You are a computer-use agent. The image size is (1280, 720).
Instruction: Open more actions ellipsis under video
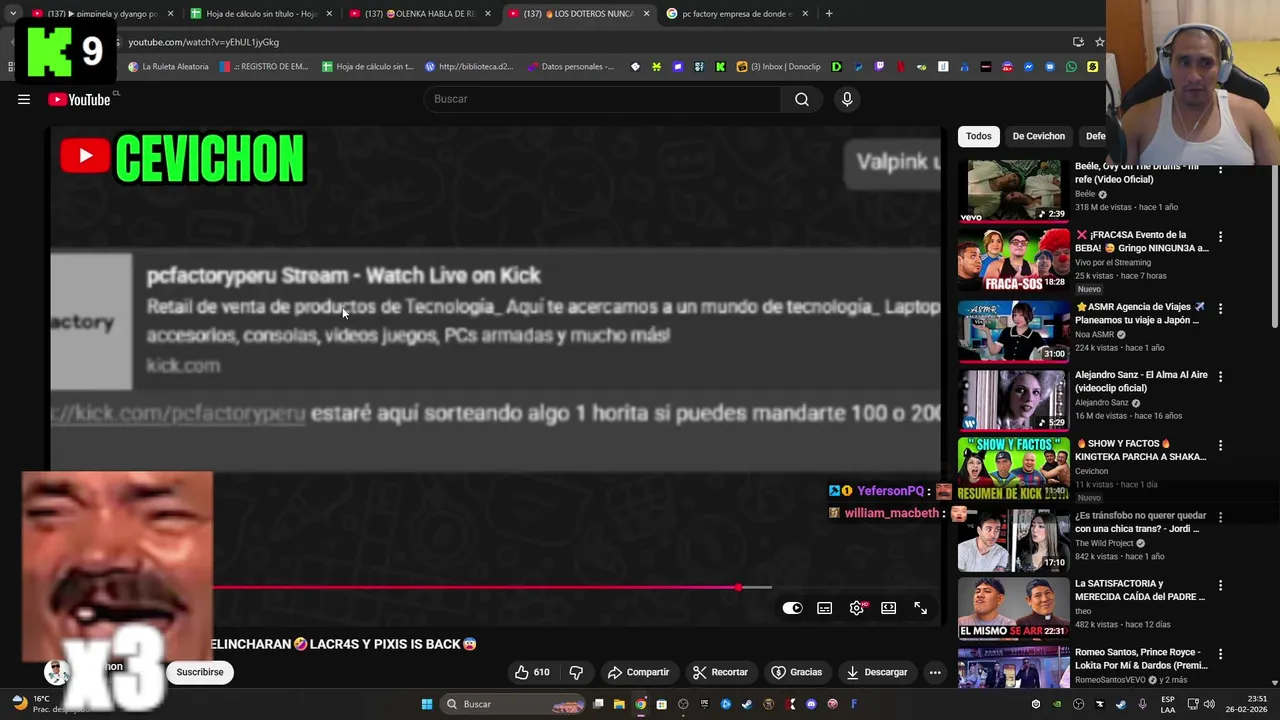tap(935, 672)
